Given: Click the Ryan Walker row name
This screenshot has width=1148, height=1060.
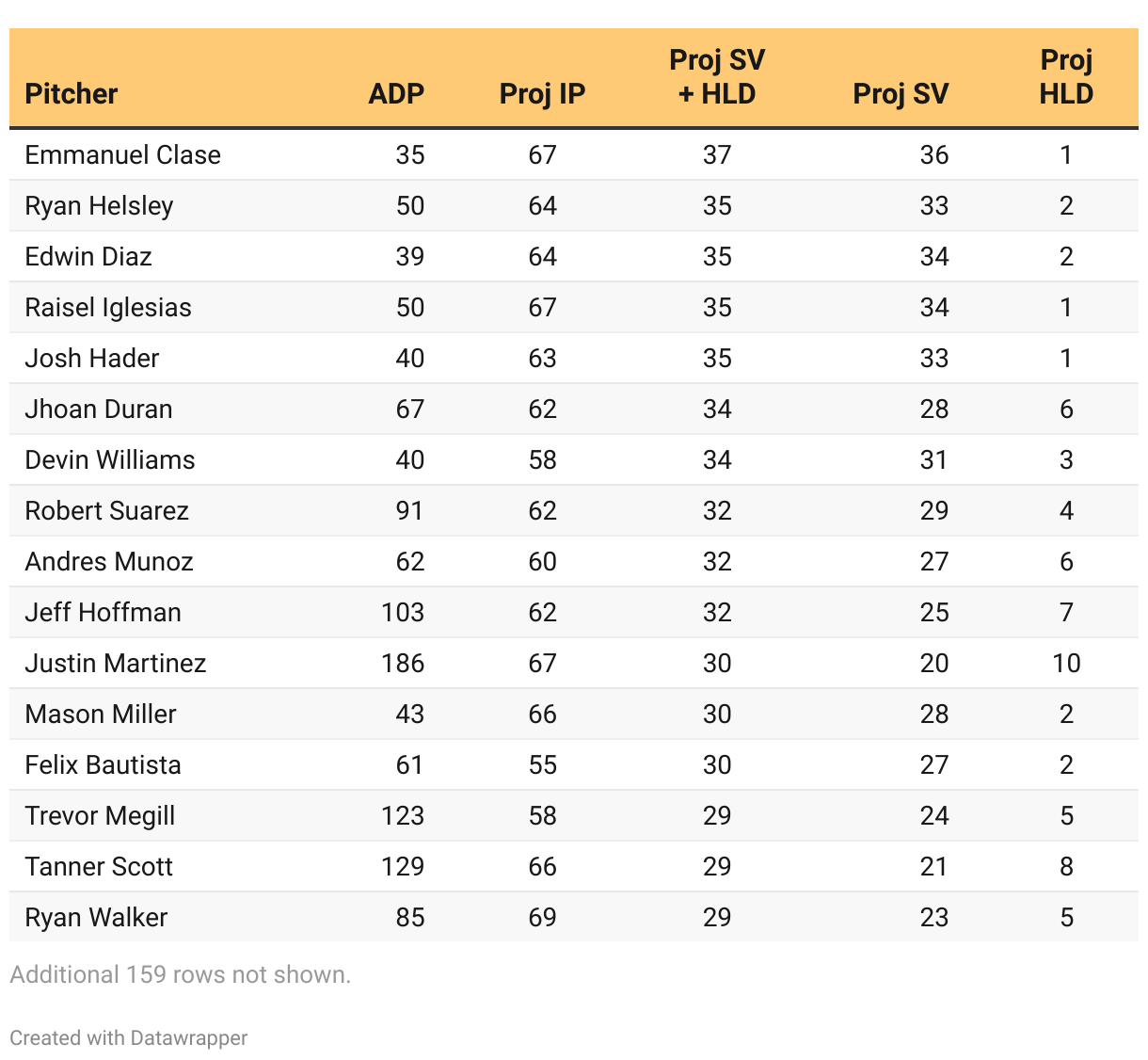Looking at the screenshot, I should 96,918.
